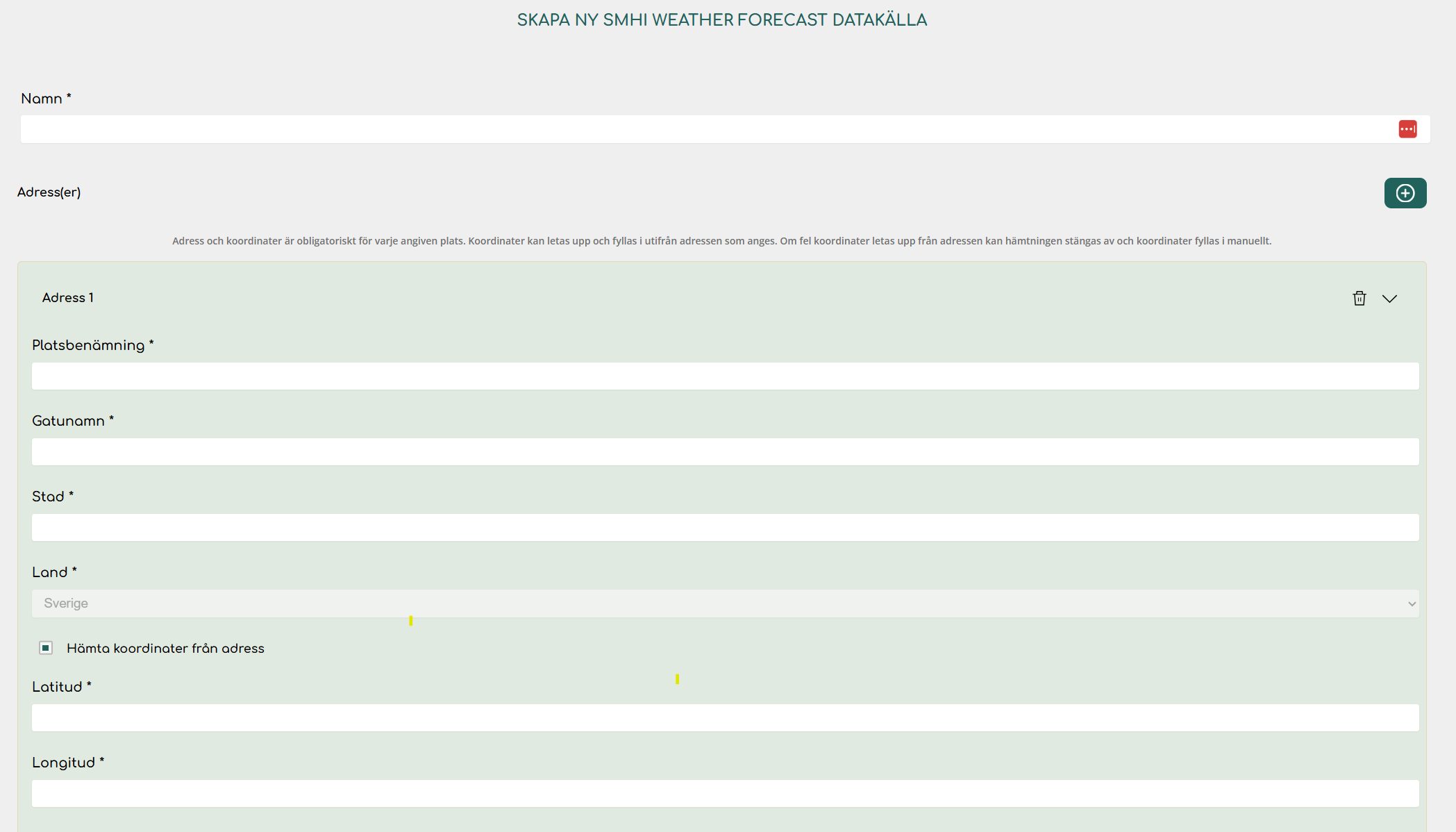The image size is (1456, 832).
Task: Click the red password manager icon in the Namn field
Action: [x=1407, y=129]
